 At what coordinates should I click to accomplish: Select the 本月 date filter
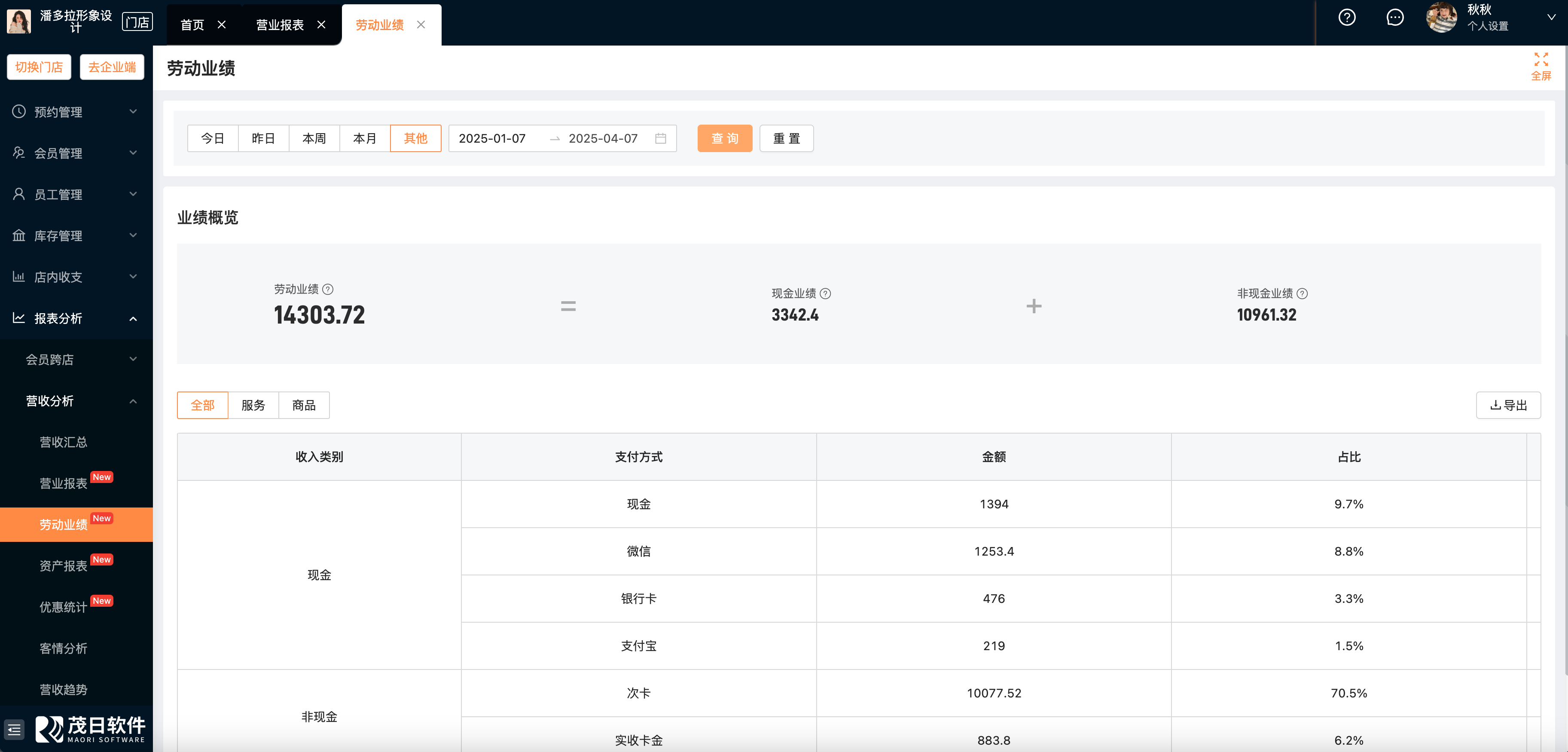365,138
